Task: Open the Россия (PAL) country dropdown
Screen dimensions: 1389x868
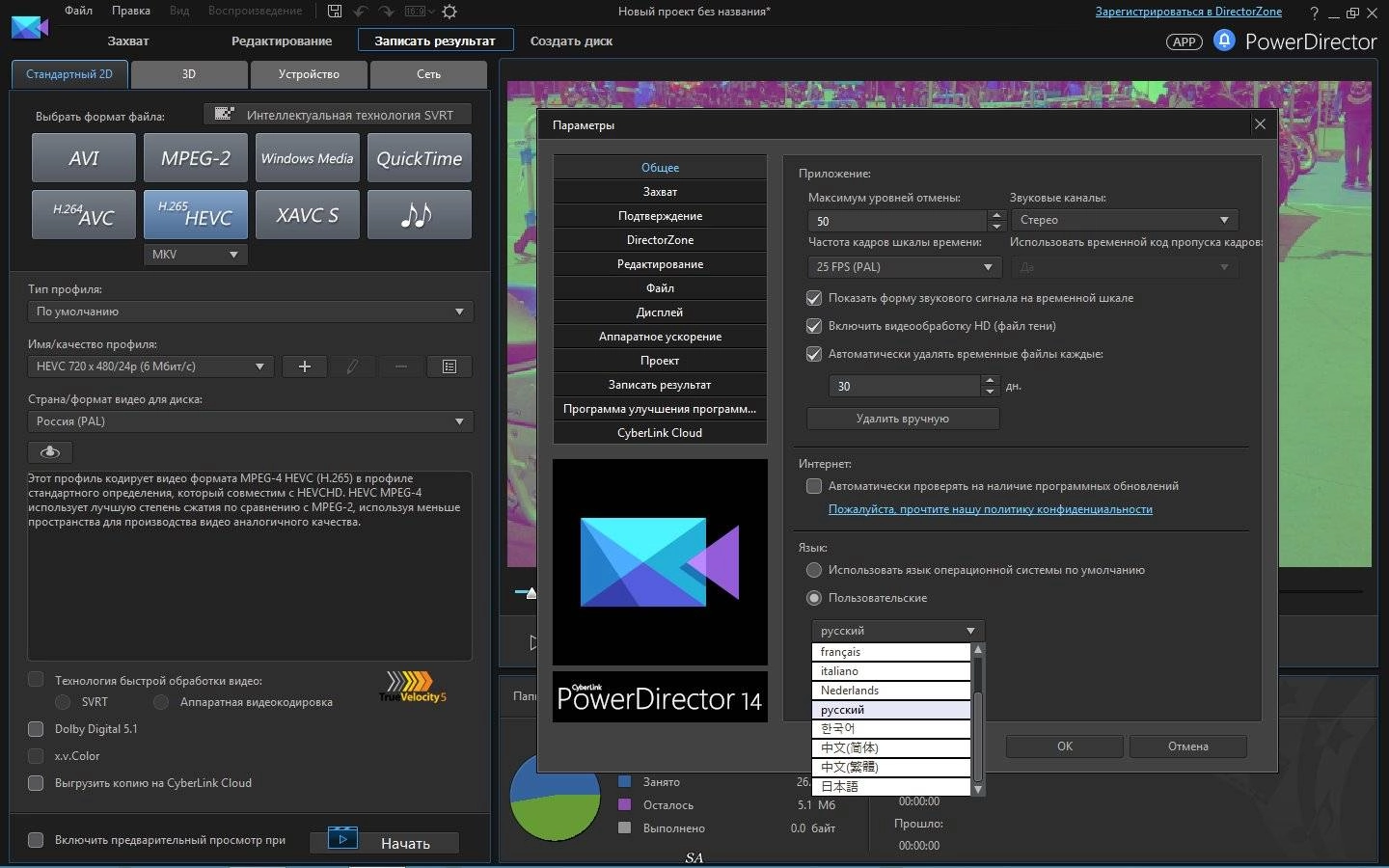Action: (x=251, y=421)
